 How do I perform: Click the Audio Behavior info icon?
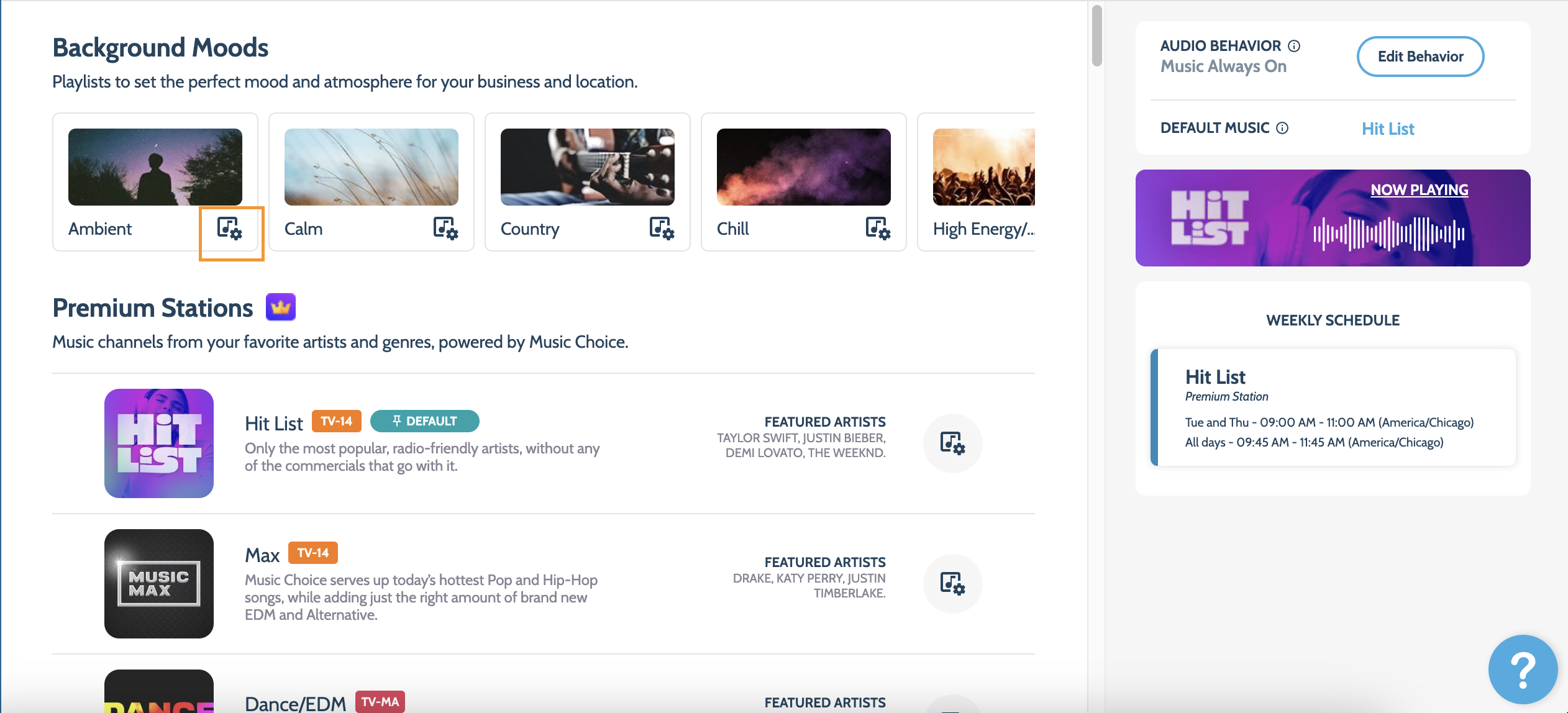point(1294,46)
